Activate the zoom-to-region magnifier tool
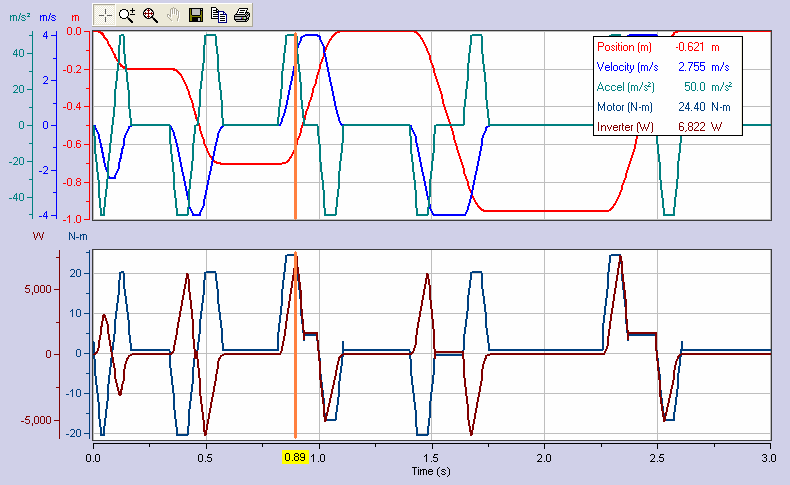This screenshot has width=790, height=485. [x=150, y=15]
